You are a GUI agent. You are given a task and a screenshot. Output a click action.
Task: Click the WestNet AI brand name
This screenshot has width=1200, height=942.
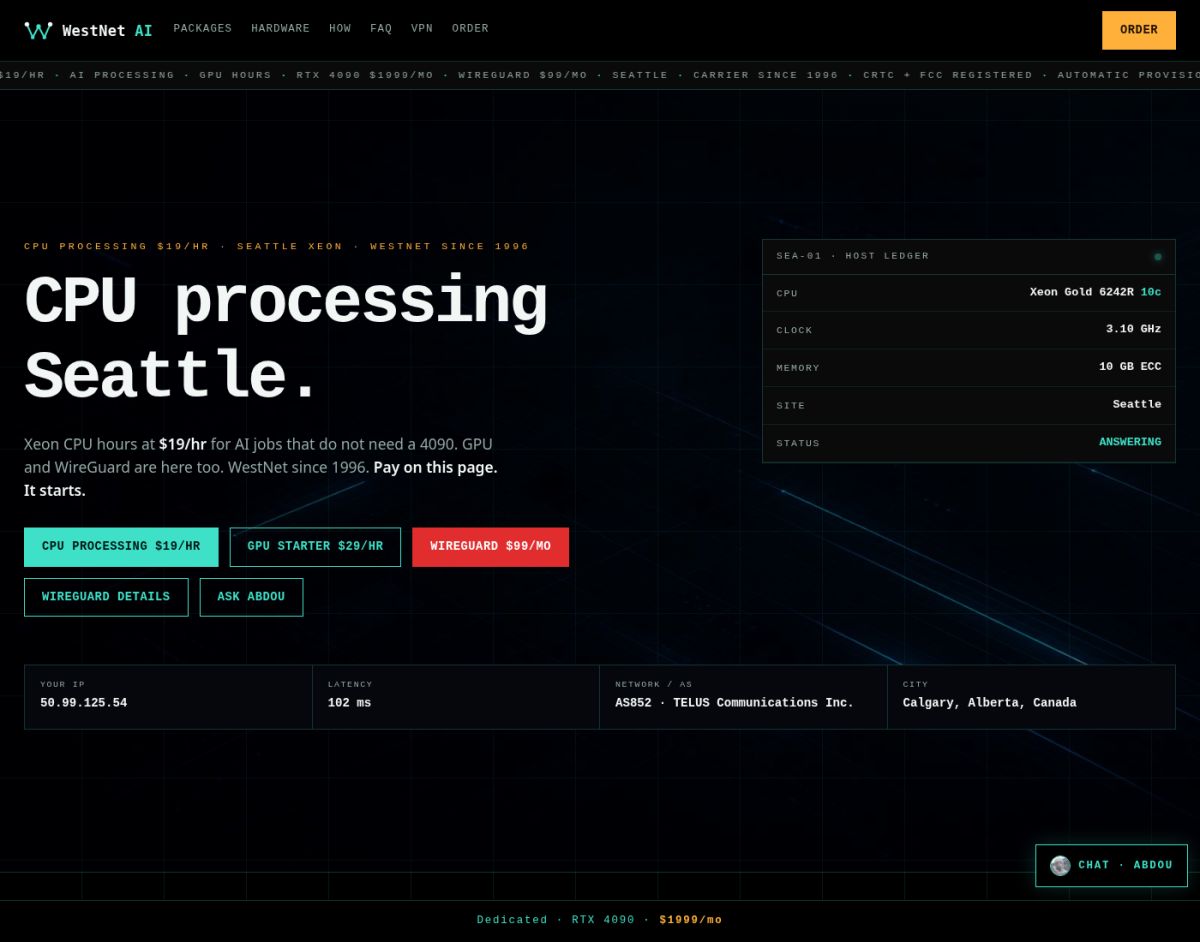[107, 31]
